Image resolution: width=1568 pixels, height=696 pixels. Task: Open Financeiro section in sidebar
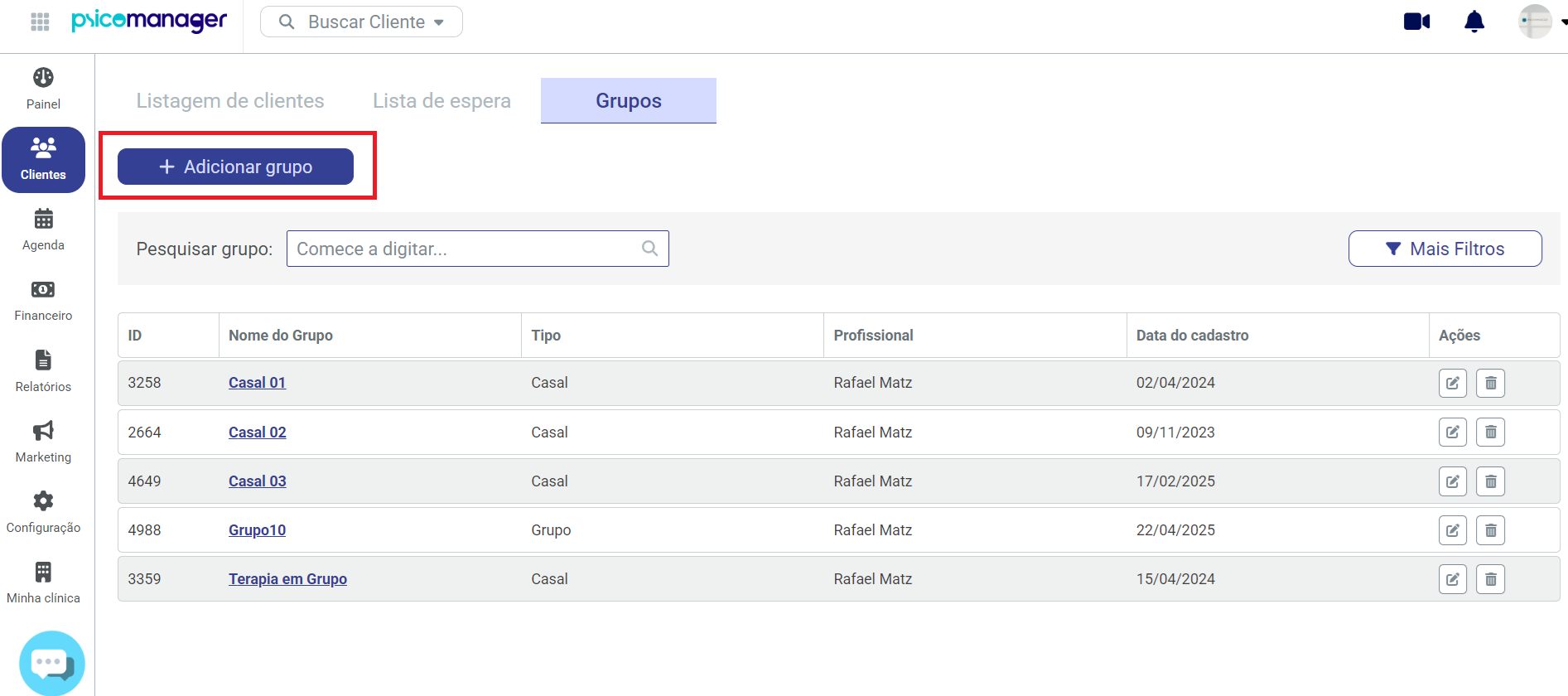[x=43, y=300]
